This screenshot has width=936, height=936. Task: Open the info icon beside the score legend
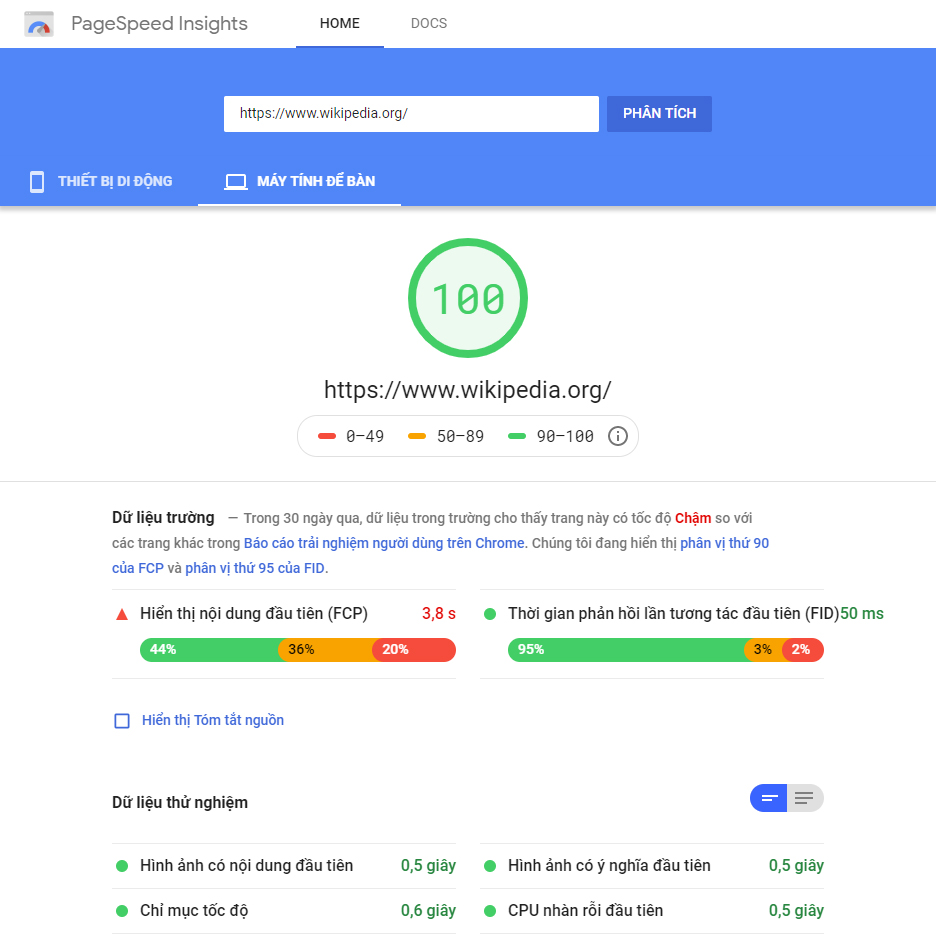point(617,436)
